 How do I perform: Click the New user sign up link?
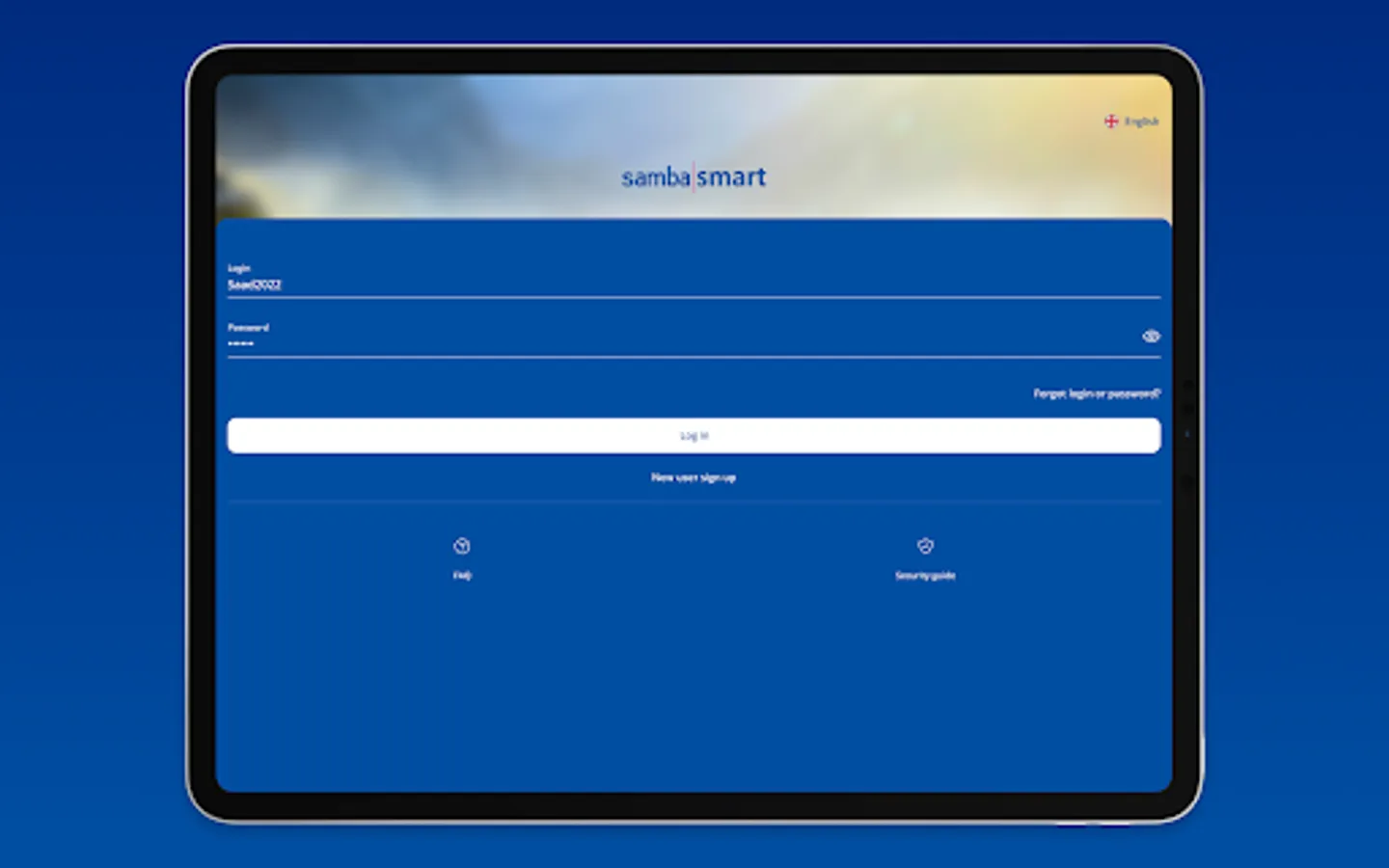click(694, 476)
